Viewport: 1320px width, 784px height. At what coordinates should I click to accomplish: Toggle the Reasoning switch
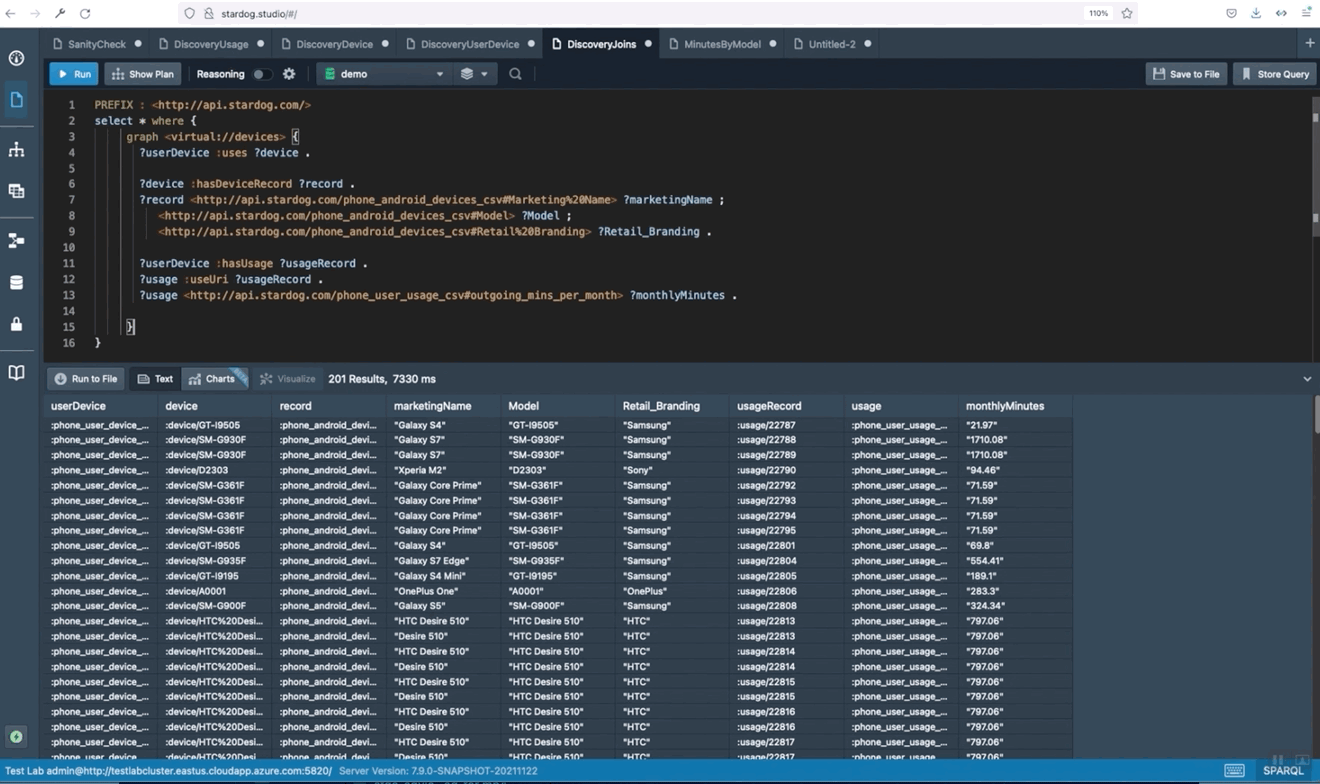pos(261,74)
